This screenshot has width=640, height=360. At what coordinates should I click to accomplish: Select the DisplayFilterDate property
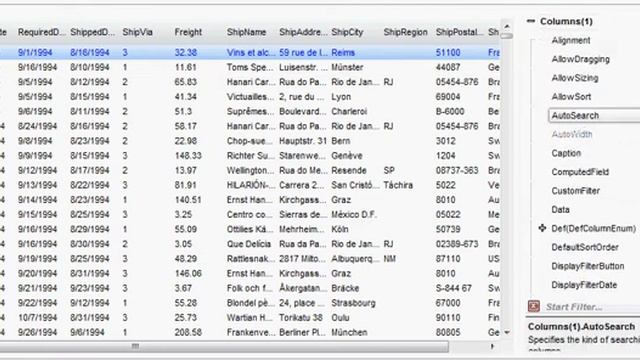click(x=584, y=285)
